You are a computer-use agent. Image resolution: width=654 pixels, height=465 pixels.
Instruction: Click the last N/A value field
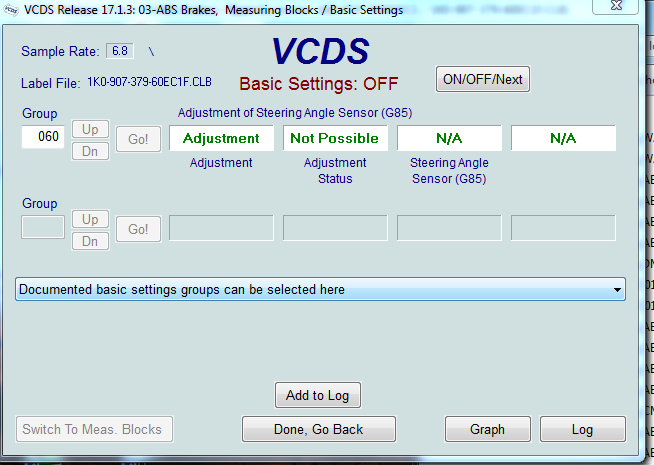pyautogui.click(x=563, y=138)
